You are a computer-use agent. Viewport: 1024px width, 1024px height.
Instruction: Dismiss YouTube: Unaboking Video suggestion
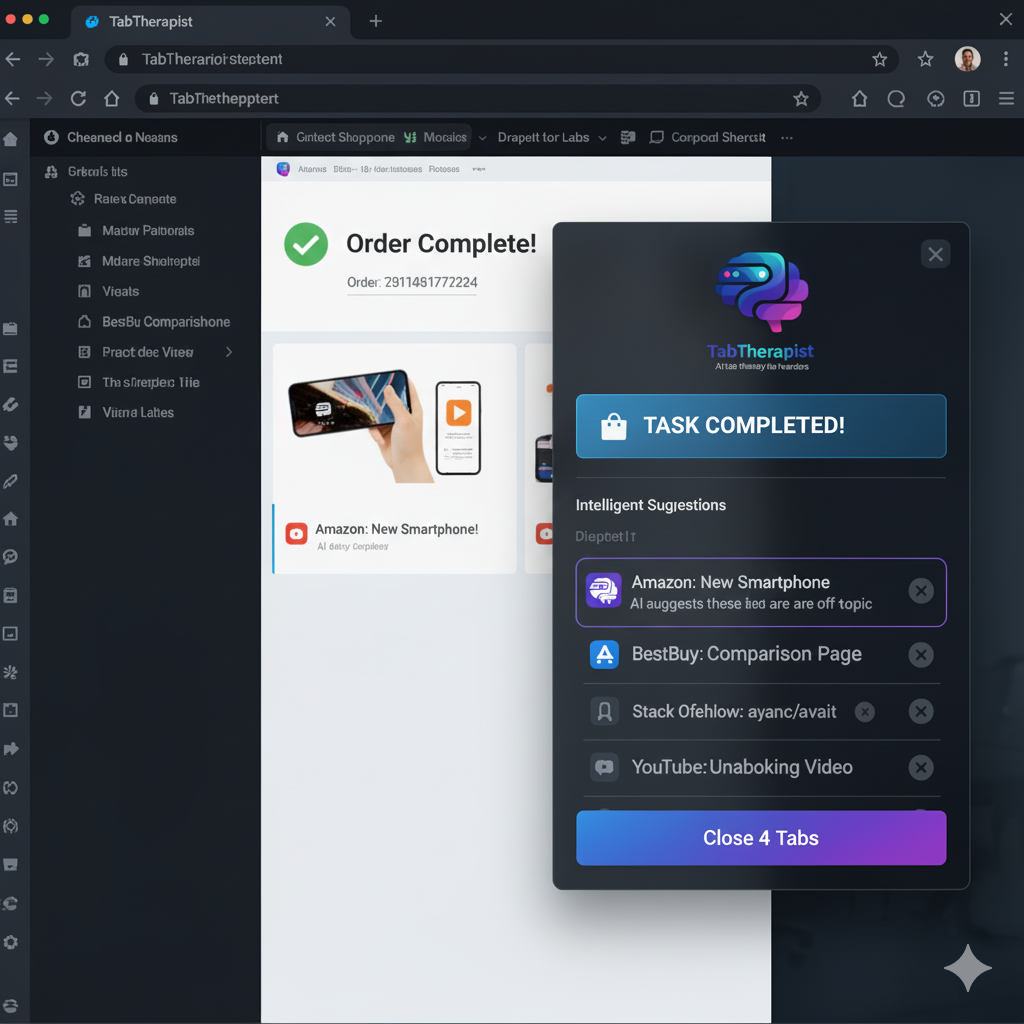(921, 767)
